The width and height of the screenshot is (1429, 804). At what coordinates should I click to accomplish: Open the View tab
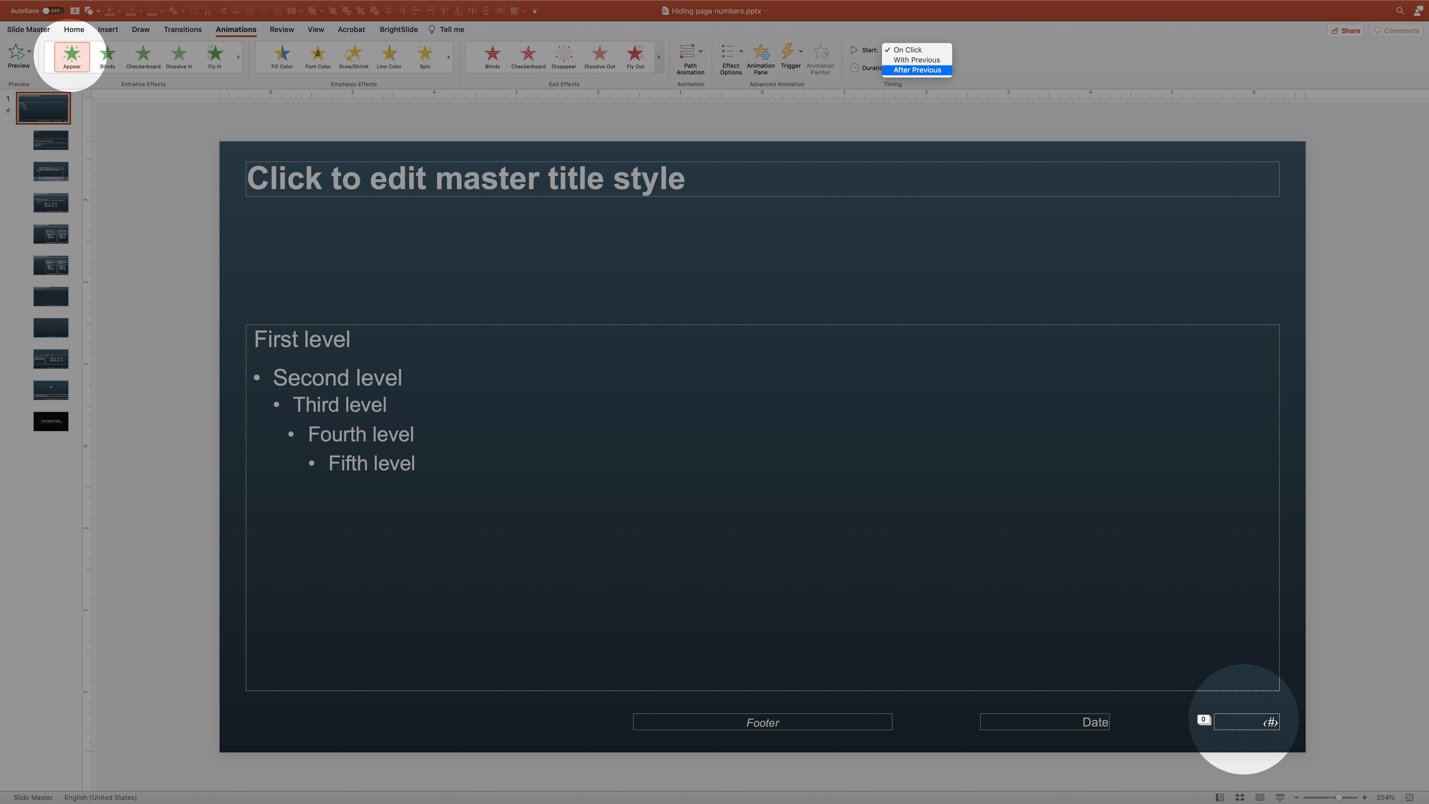pos(315,29)
